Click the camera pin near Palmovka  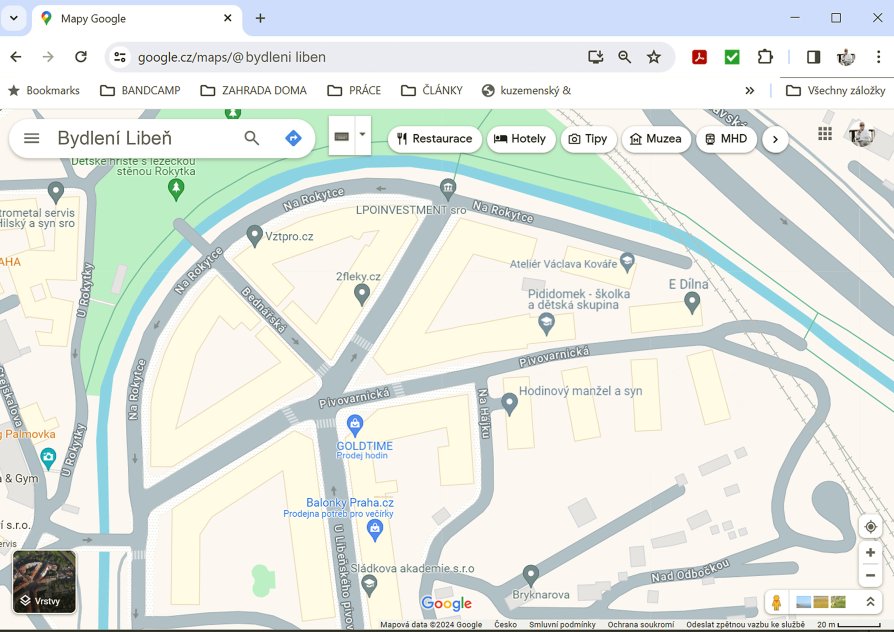pyautogui.click(x=48, y=457)
